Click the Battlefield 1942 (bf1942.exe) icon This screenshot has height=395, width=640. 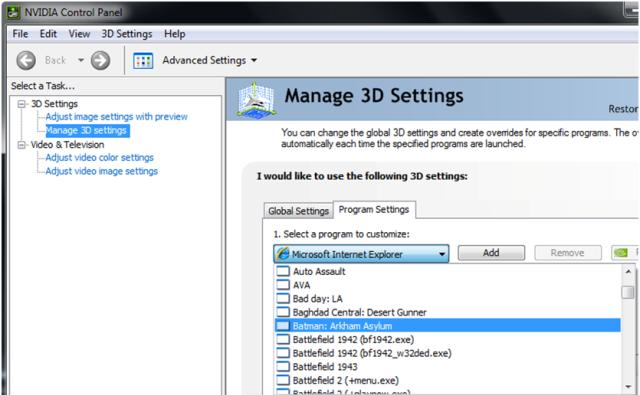tap(283, 340)
